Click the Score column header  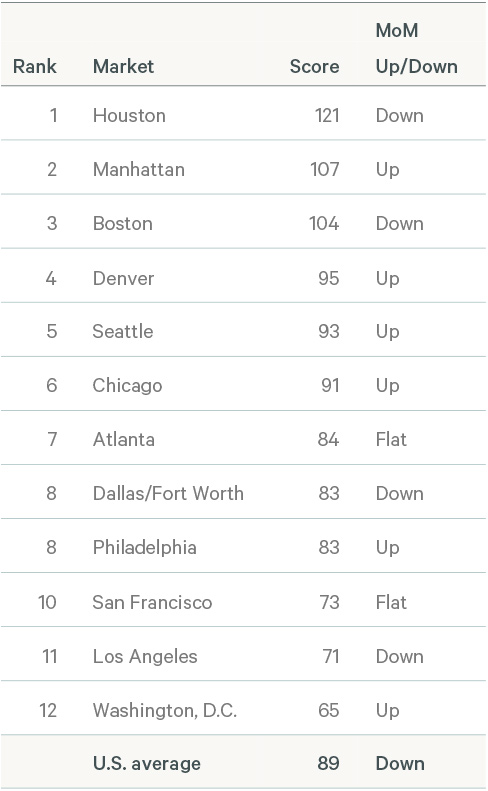tap(314, 66)
